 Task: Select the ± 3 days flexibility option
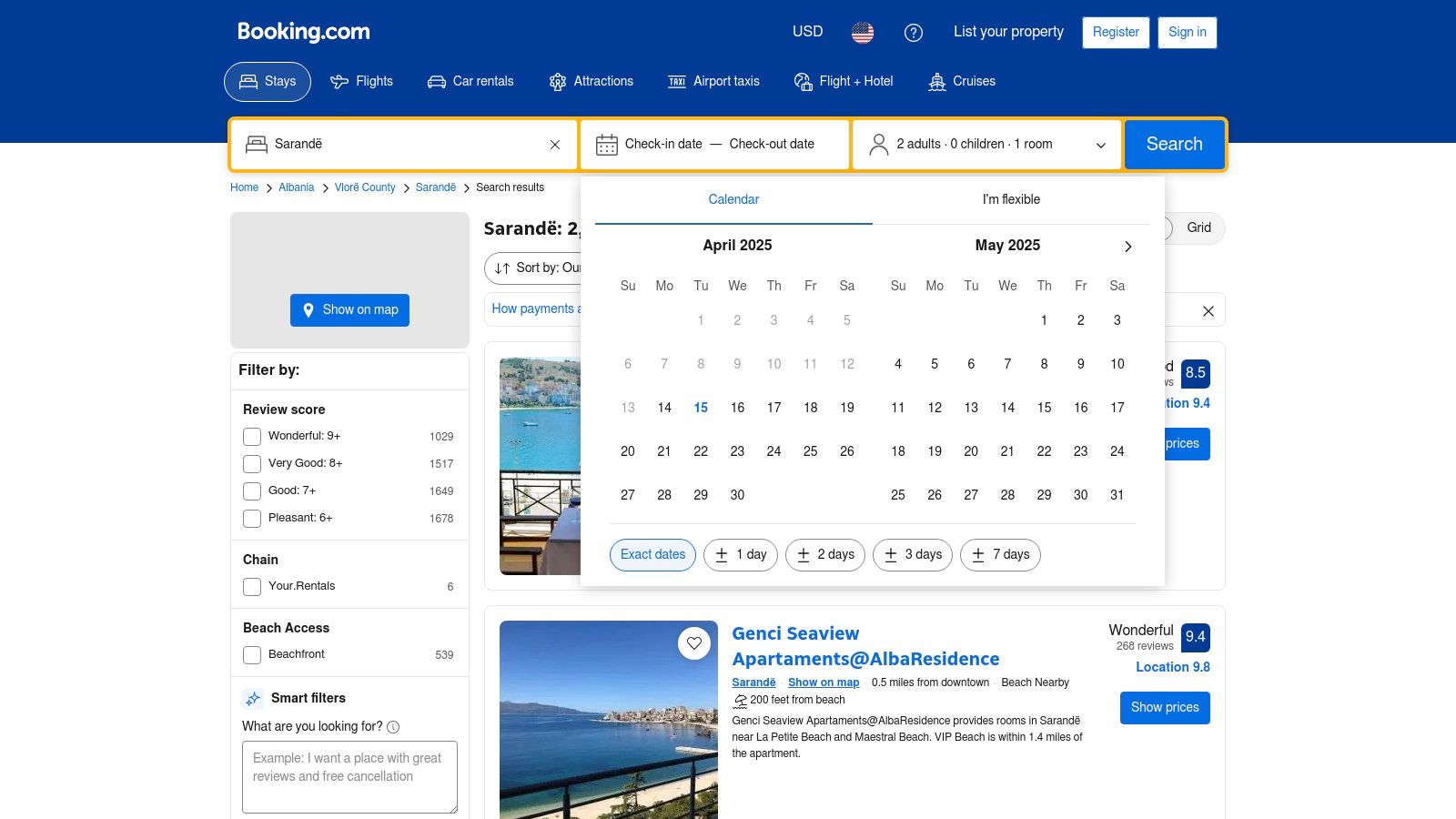[x=913, y=555]
